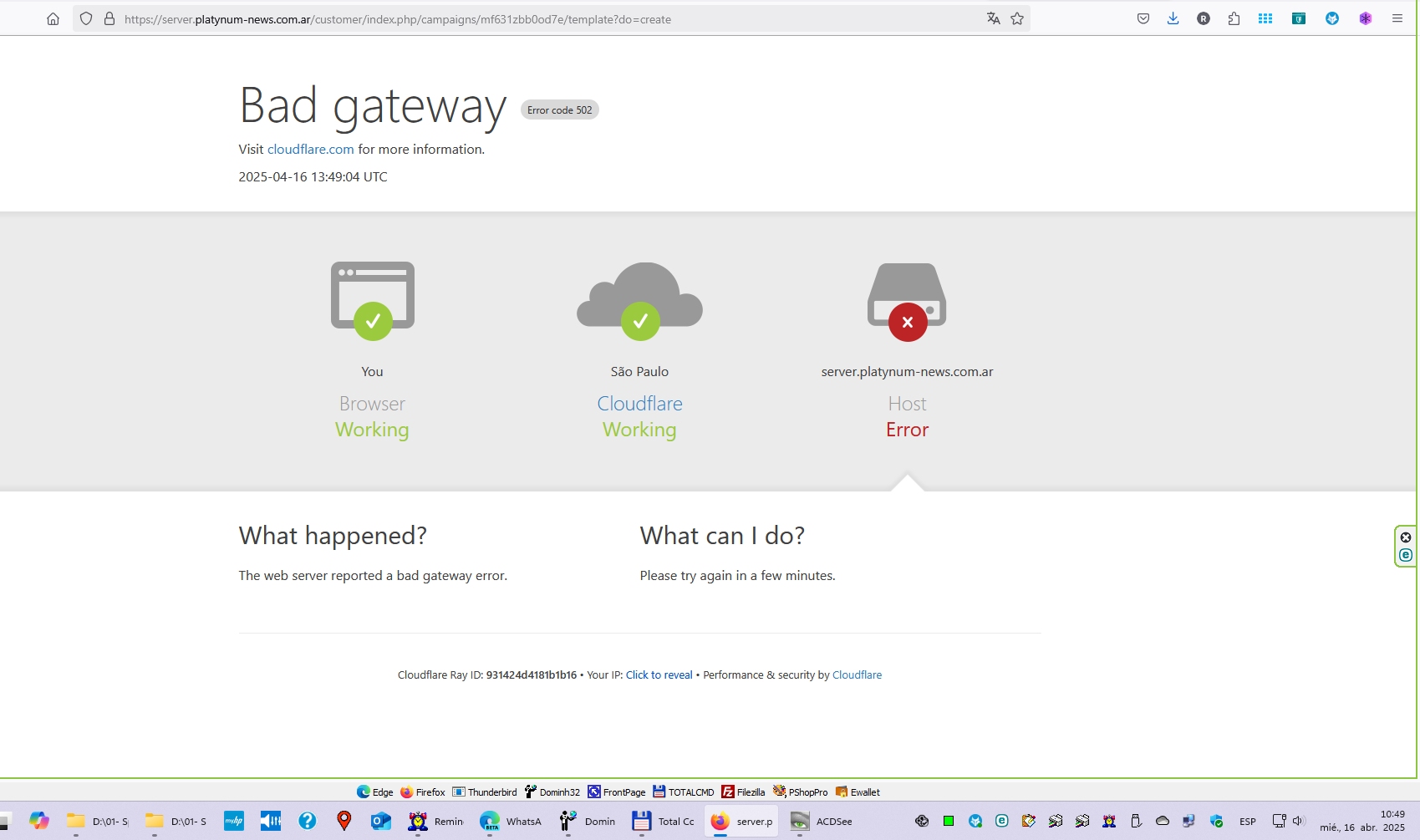Image resolution: width=1420 pixels, height=840 pixels.
Task: Open the blue question mark help app
Action: point(308,821)
